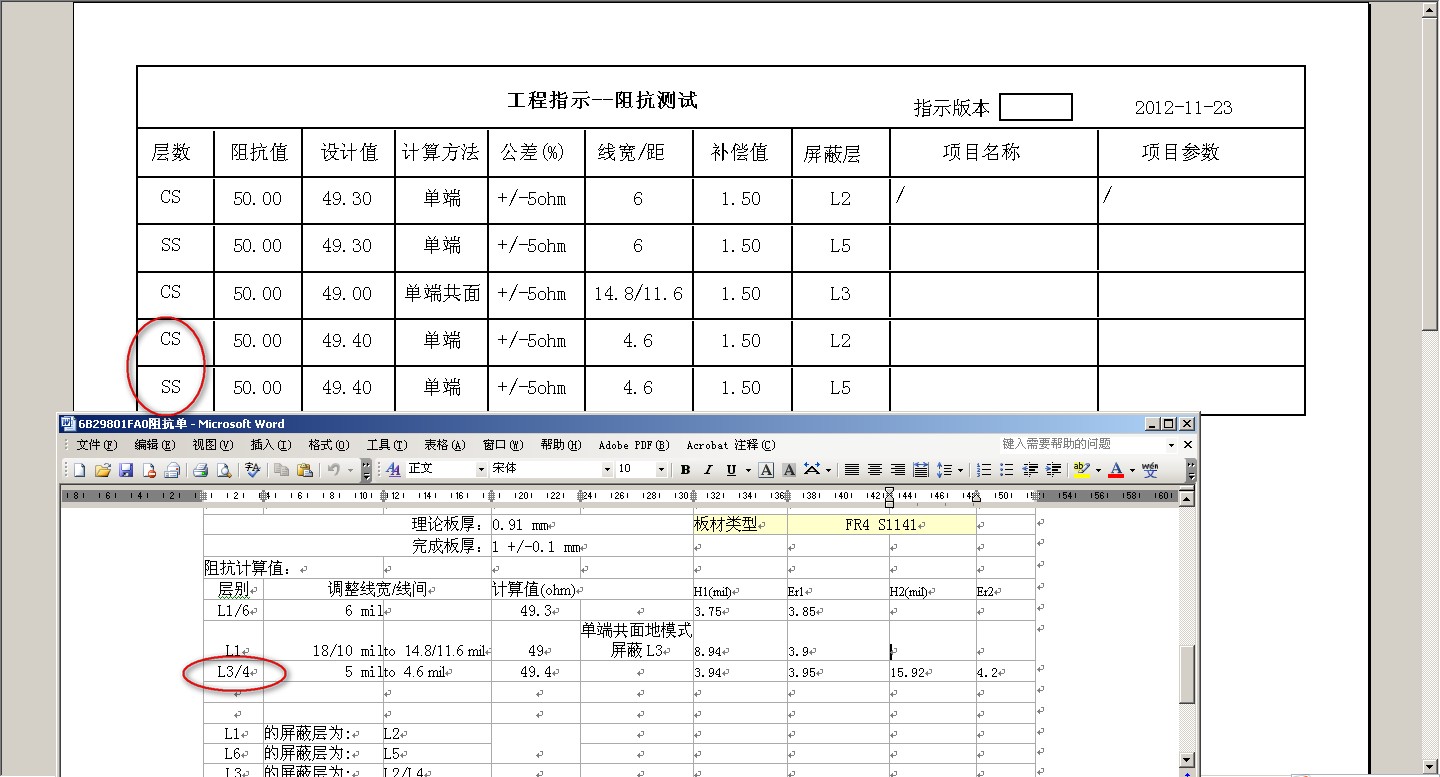Open the 插入(I) menu
This screenshot has height=777, width=1440.
click(x=270, y=445)
